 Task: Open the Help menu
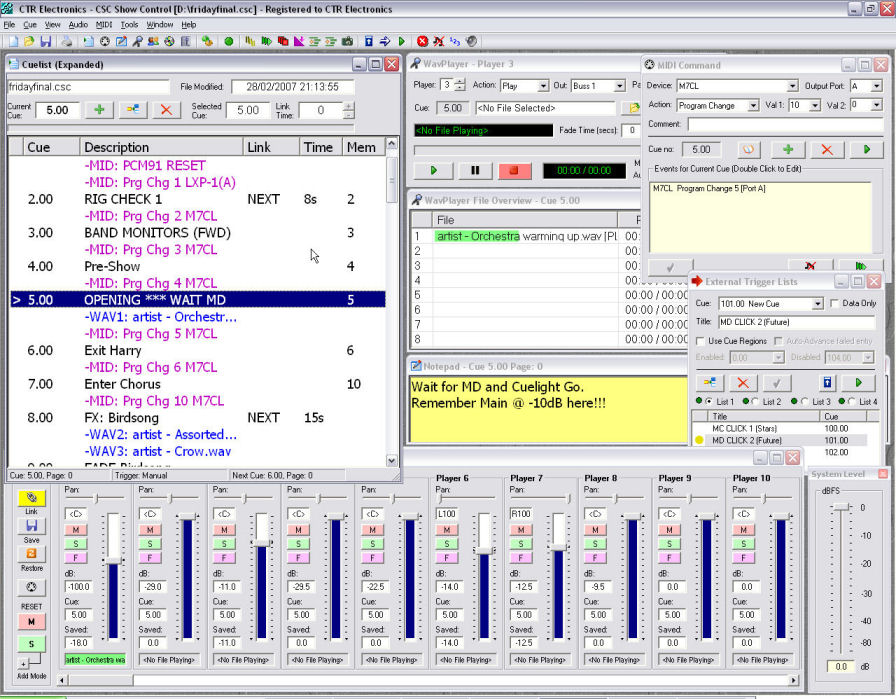pyautogui.click(x=189, y=25)
